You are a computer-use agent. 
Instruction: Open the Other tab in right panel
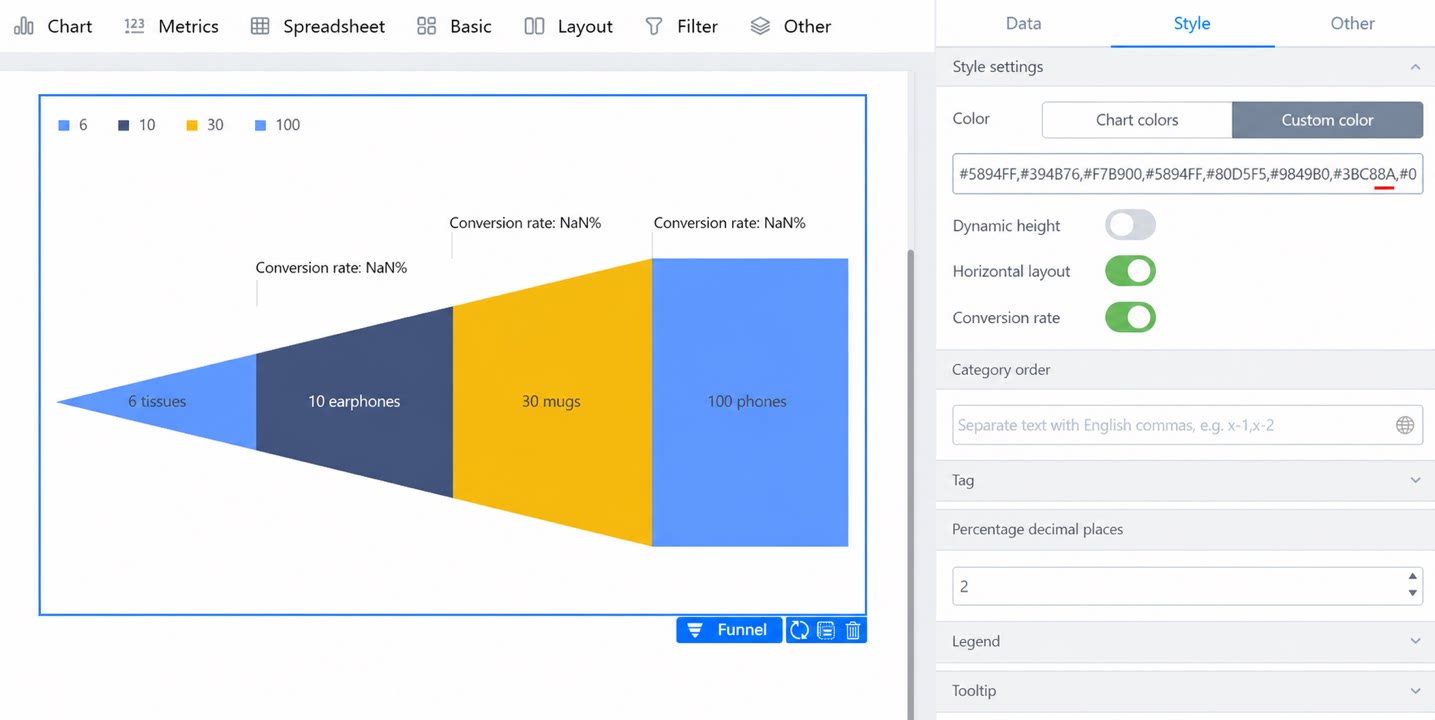1352,23
